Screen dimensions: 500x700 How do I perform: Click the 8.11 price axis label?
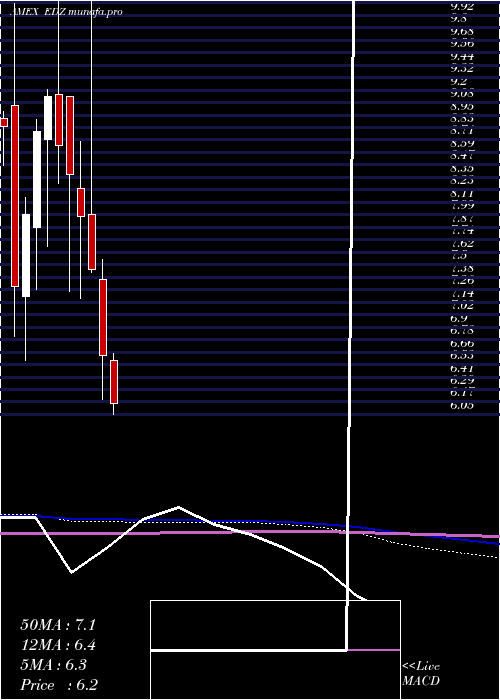tap(462, 194)
